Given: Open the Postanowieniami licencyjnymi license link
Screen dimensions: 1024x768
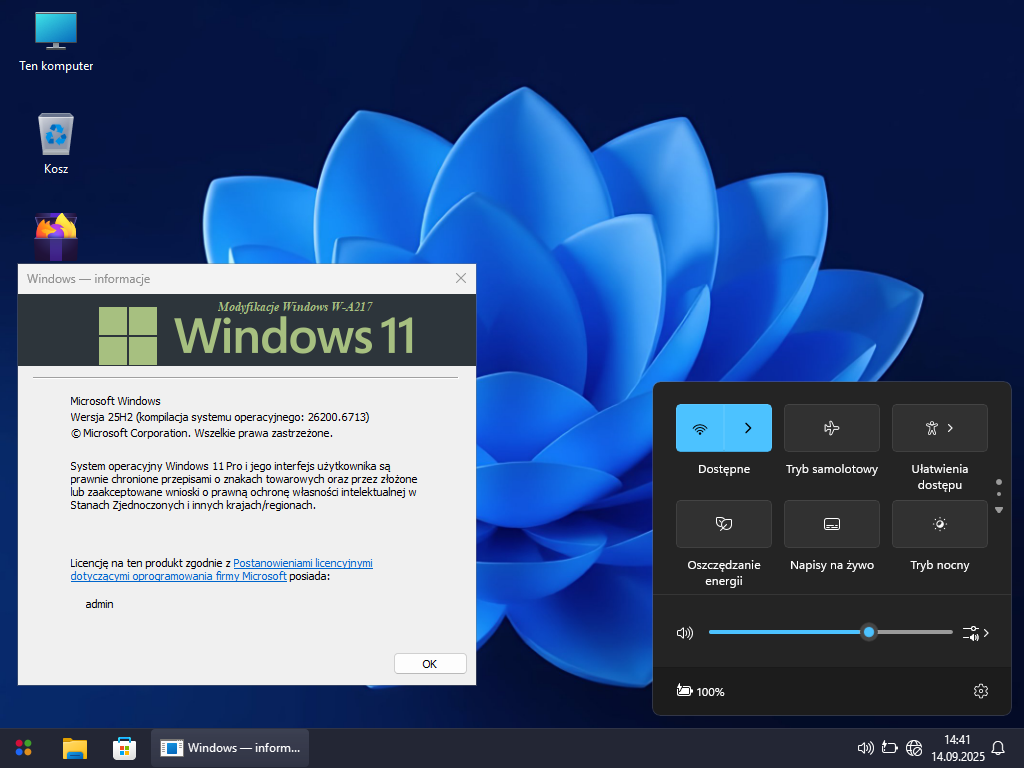Looking at the screenshot, I should (x=302, y=564).
